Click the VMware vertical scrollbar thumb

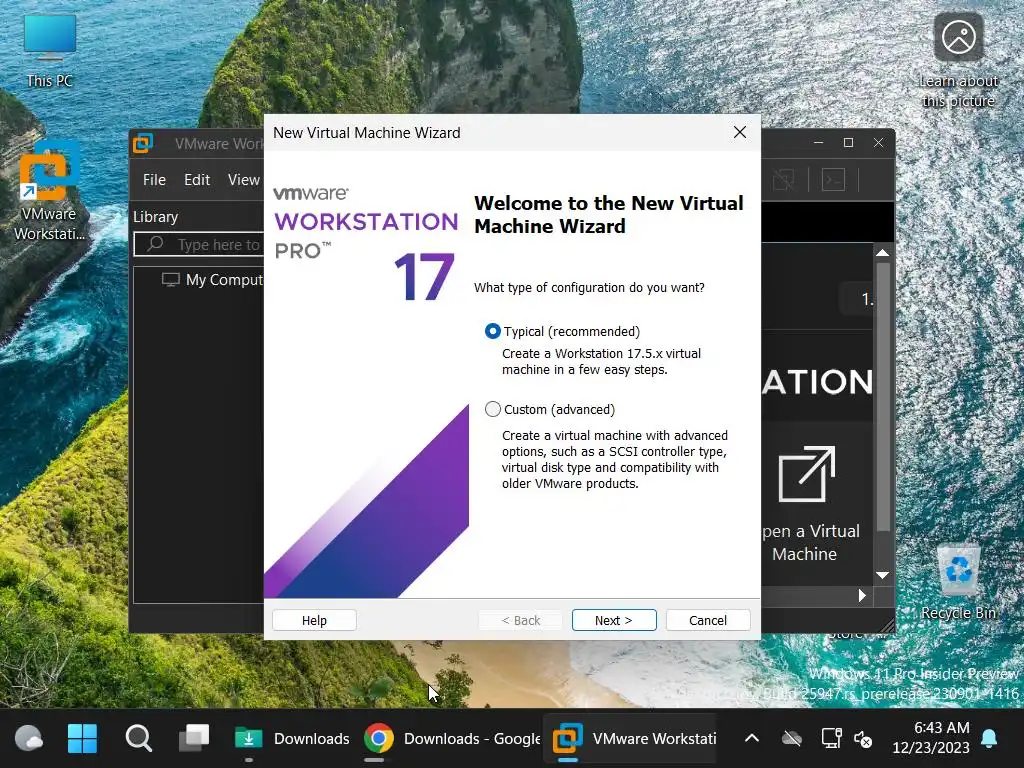pos(883,397)
